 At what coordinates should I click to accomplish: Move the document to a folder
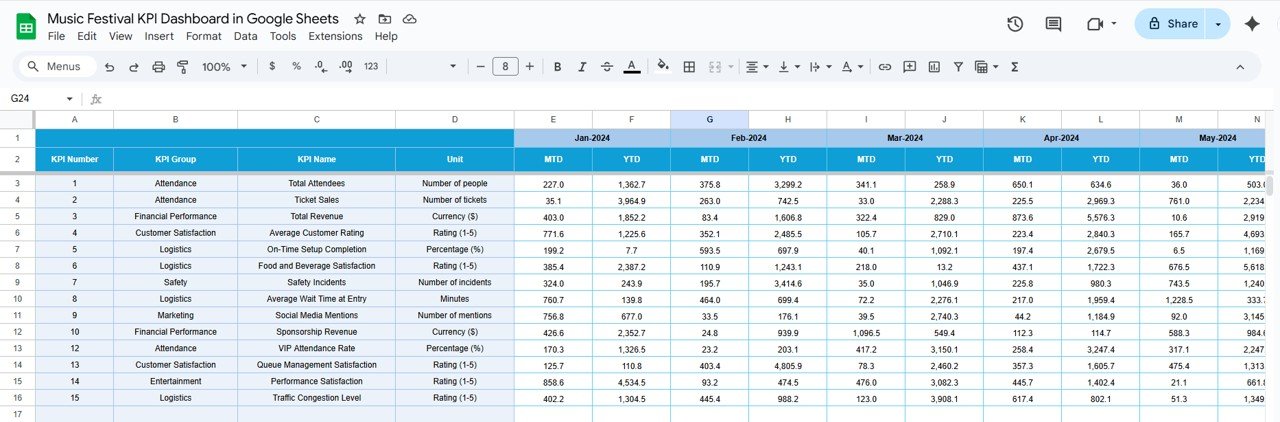pyautogui.click(x=385, y=19)
